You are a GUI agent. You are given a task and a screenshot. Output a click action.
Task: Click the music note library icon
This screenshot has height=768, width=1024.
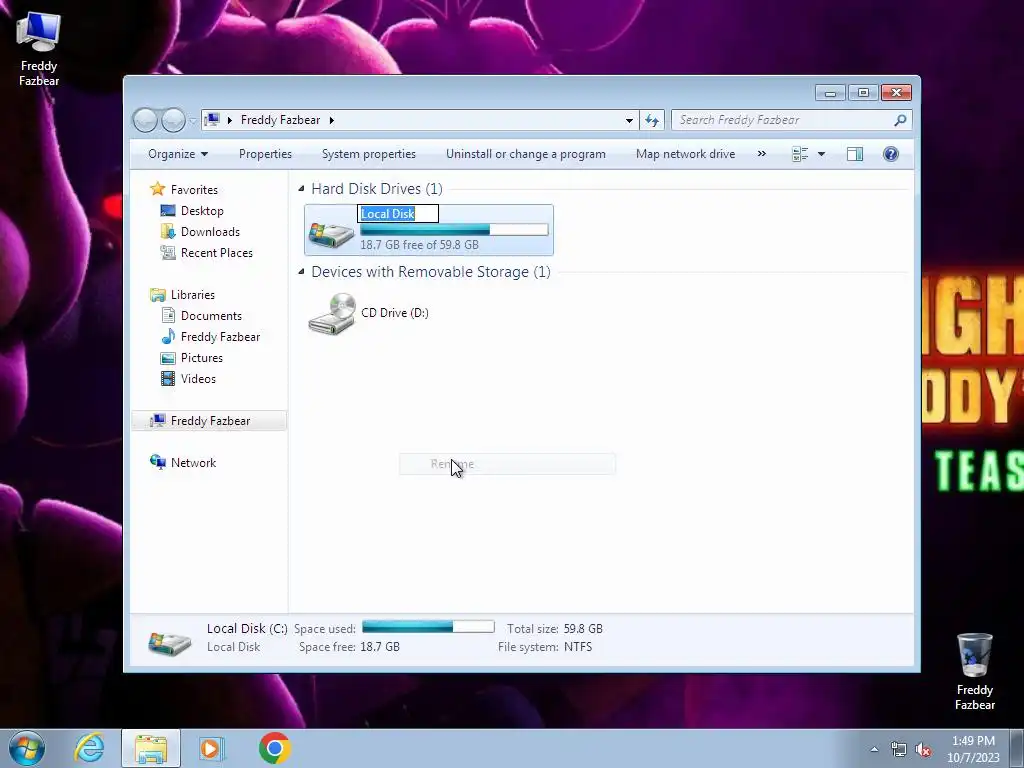tap(168, 336)
